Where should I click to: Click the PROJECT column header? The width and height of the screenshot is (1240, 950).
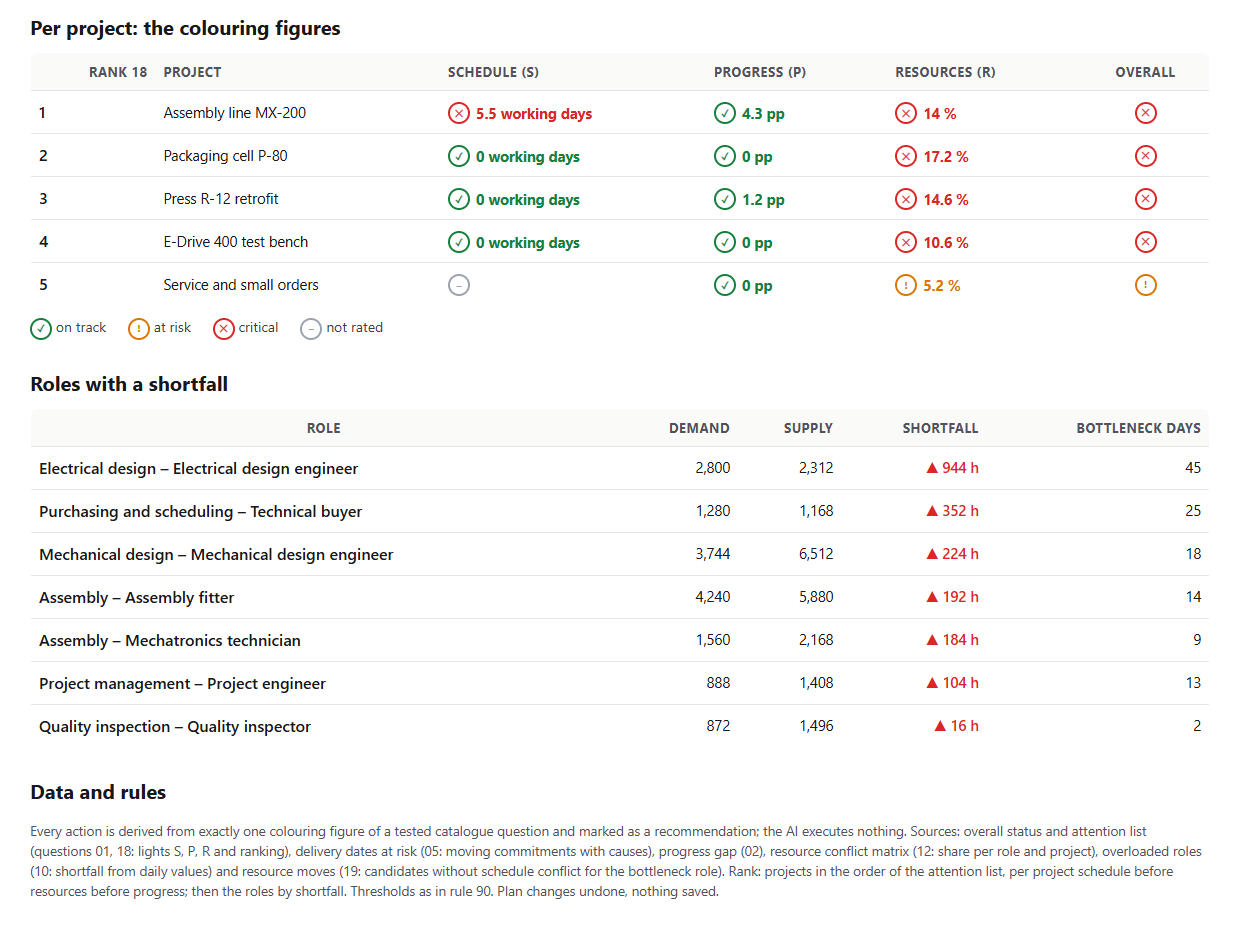(192, 72)
